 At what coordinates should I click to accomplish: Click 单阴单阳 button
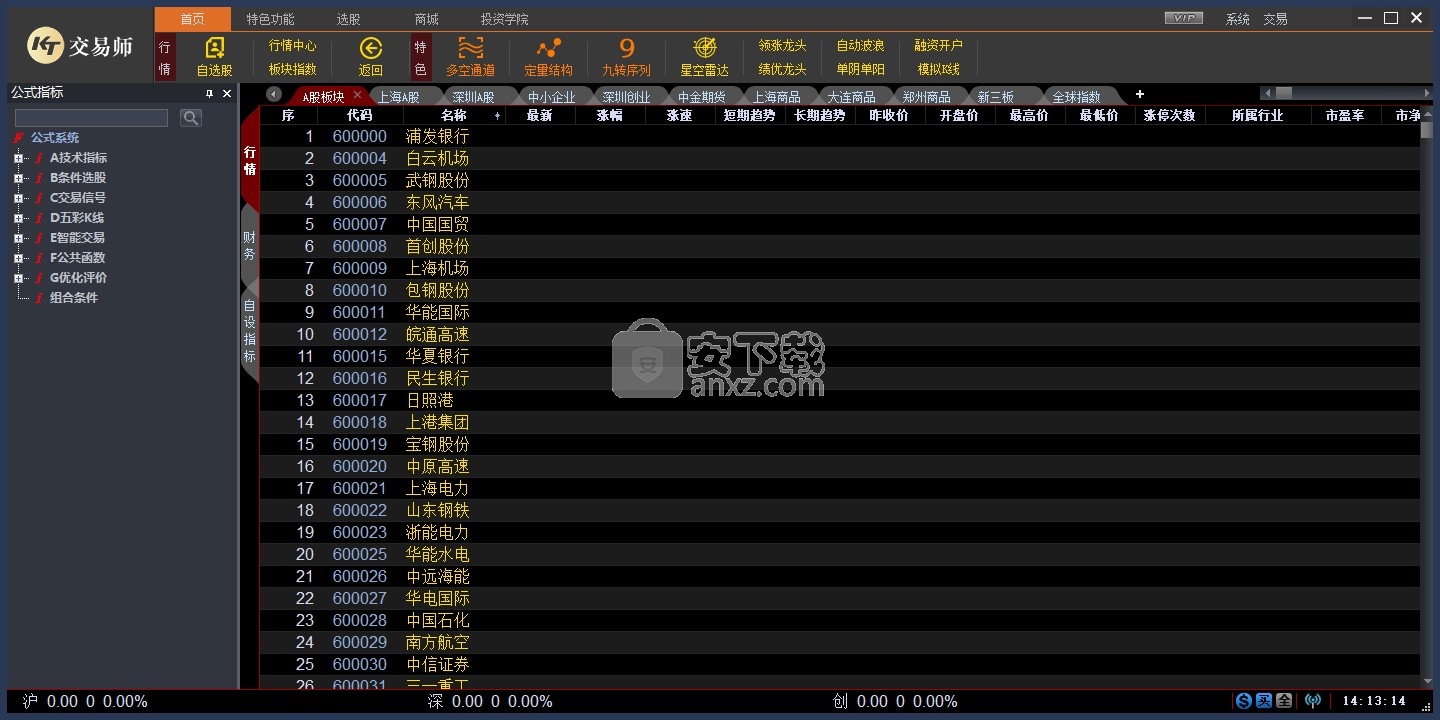(x=860, y=69)
